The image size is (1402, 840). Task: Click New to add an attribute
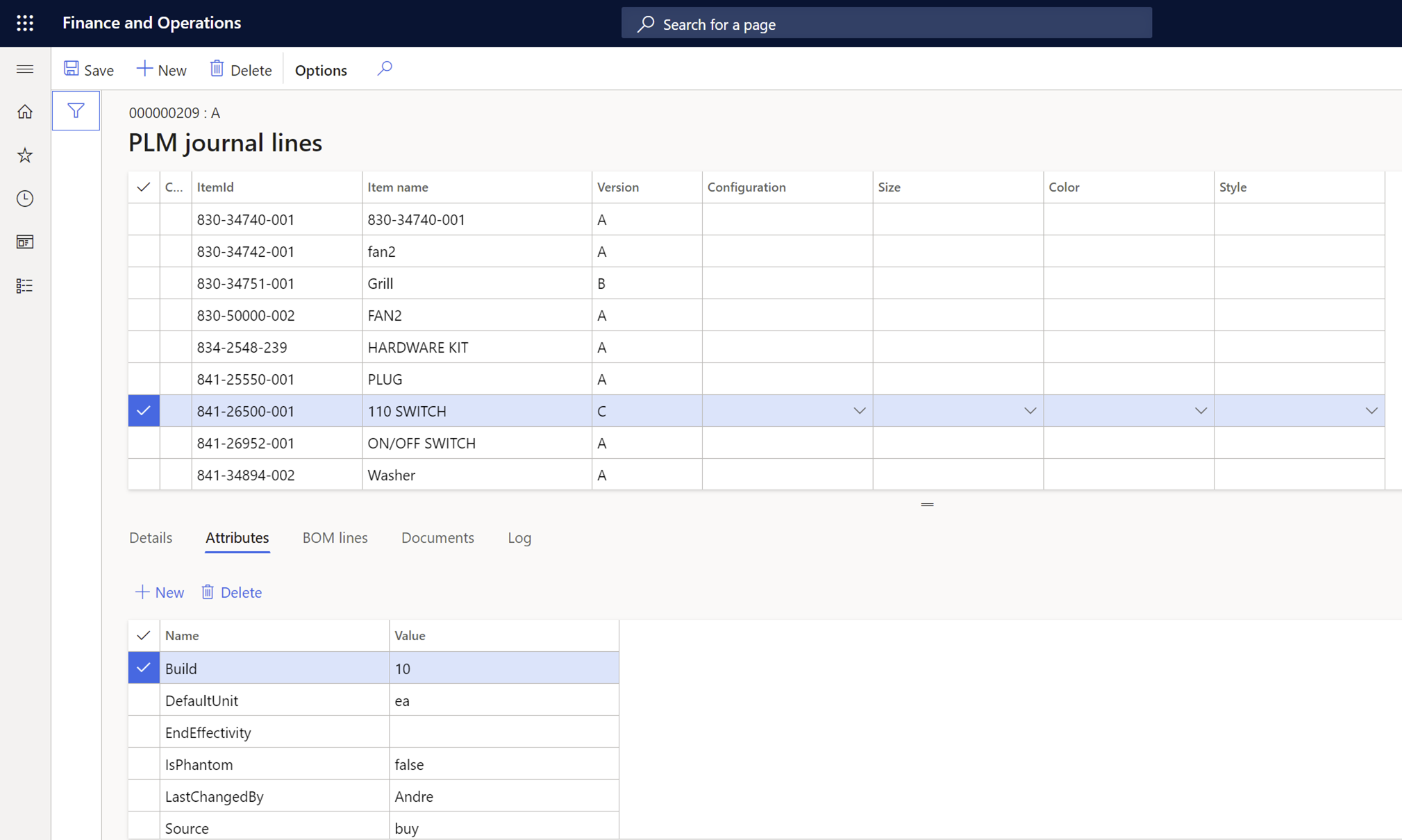click(x=159, y=591)
